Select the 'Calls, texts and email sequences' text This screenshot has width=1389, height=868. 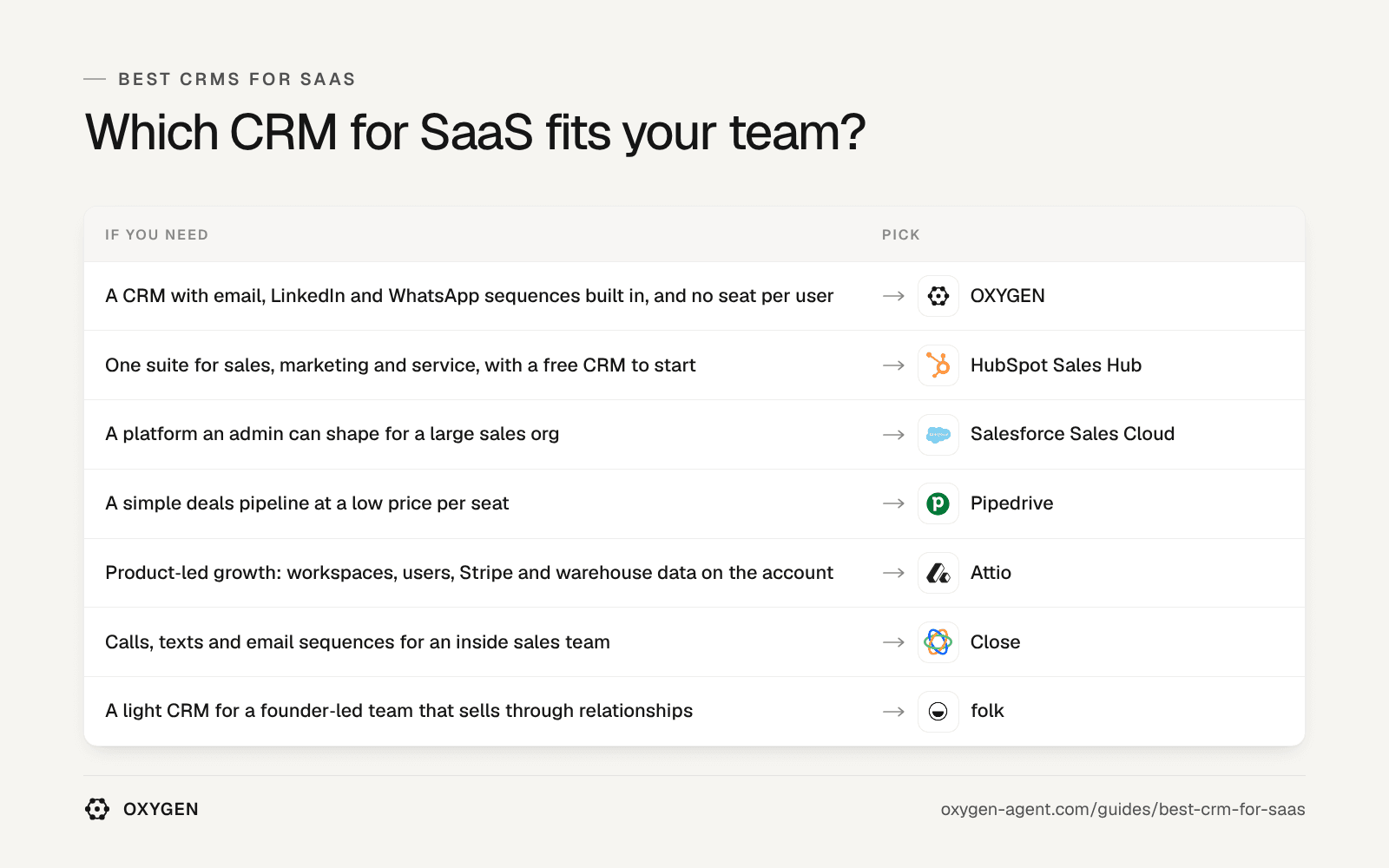click(x=358, y=642)
